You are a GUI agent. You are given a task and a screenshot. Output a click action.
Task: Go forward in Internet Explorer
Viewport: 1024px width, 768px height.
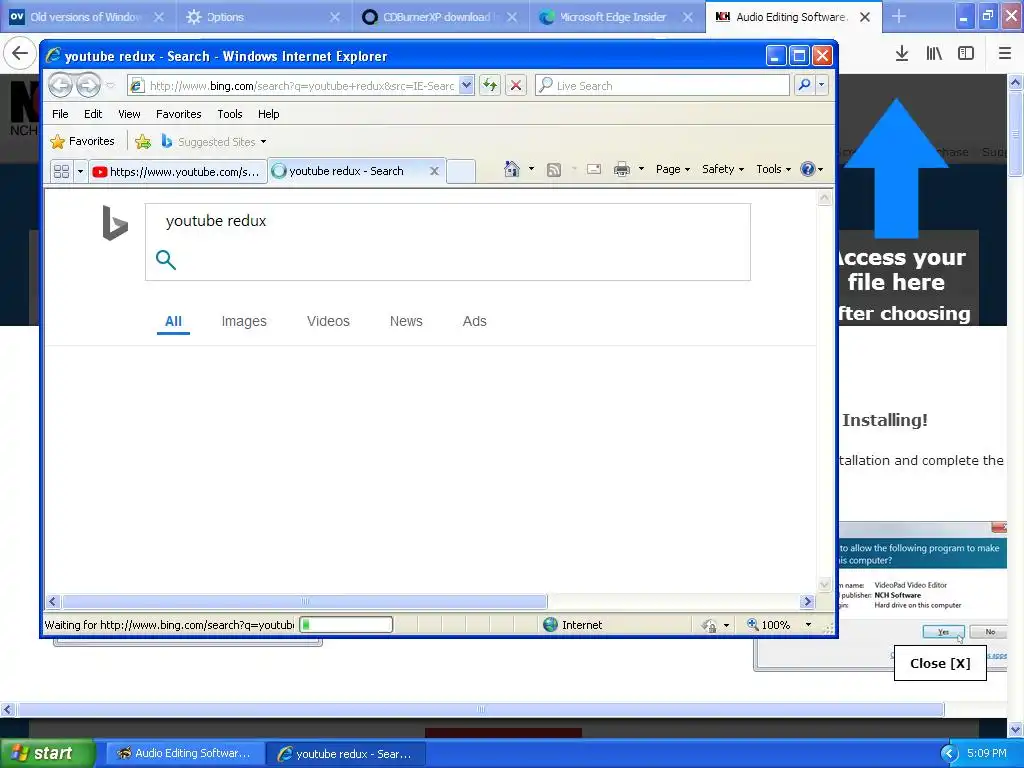click(x=88, y=85)
